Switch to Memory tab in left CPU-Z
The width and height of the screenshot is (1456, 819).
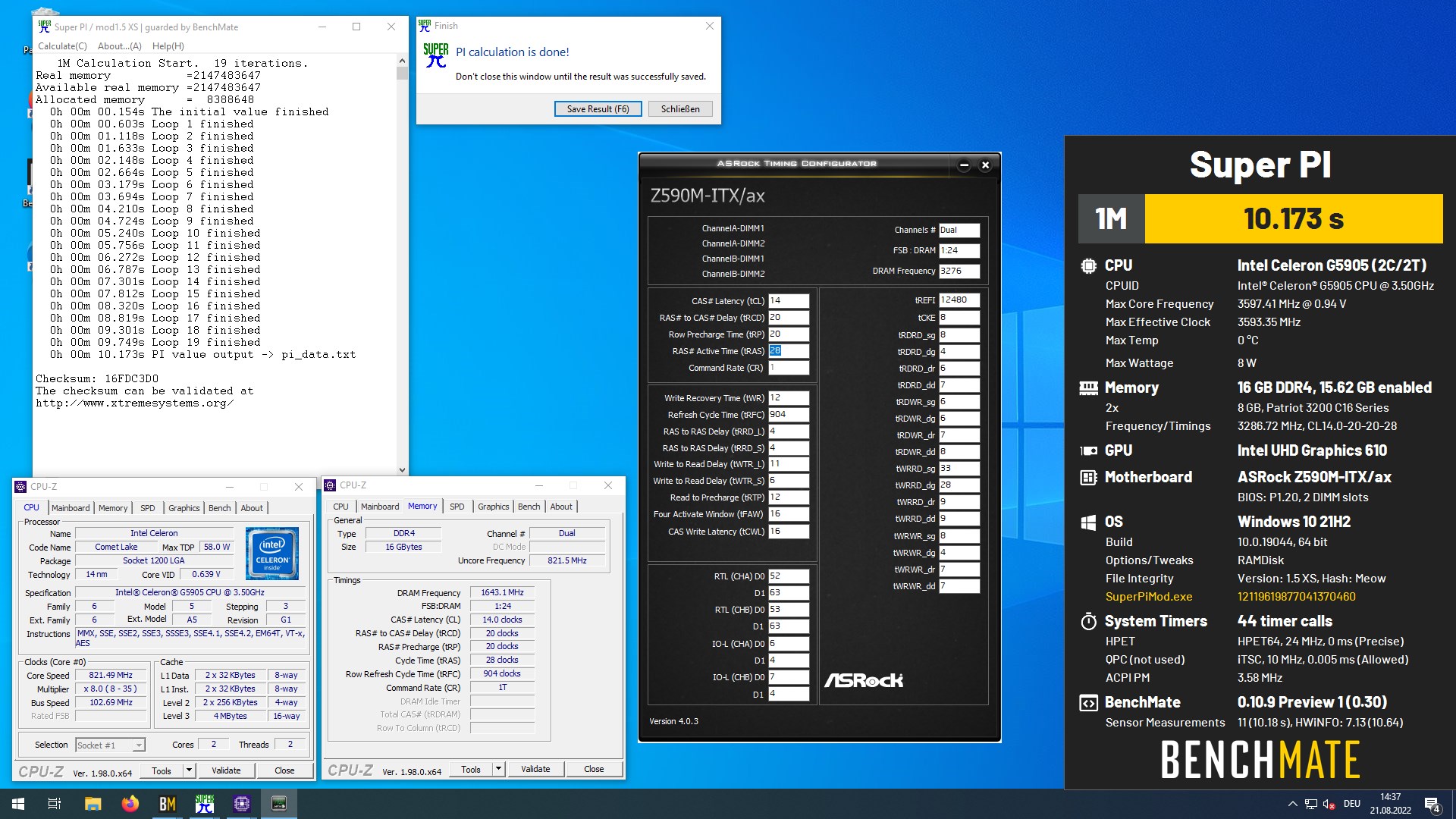(113, 508)
